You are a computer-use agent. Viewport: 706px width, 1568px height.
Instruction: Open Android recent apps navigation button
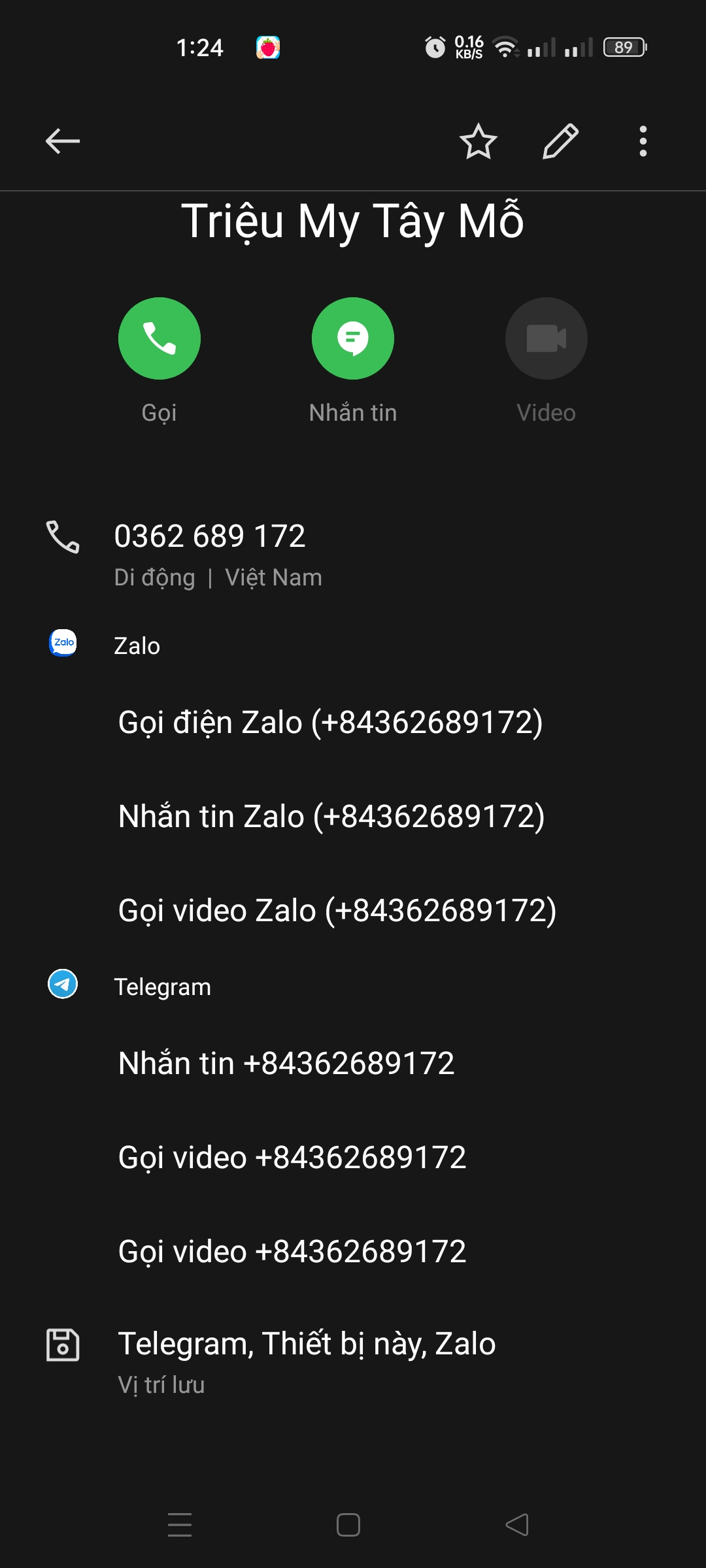click(180, 1525)
